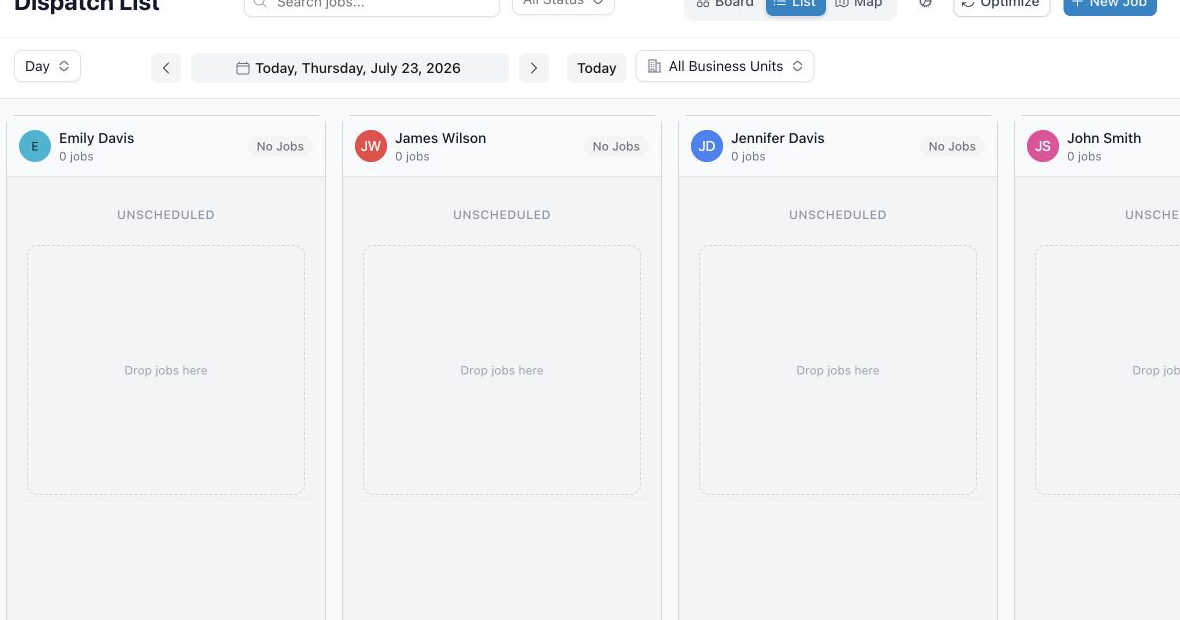Open the Day view selector

tap(47, 66)
